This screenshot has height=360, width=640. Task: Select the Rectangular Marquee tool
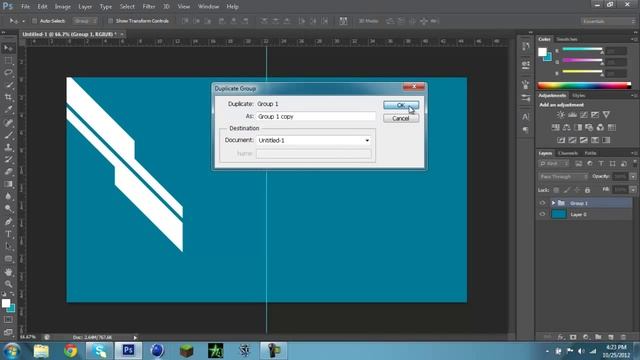[x=8, y=61]
